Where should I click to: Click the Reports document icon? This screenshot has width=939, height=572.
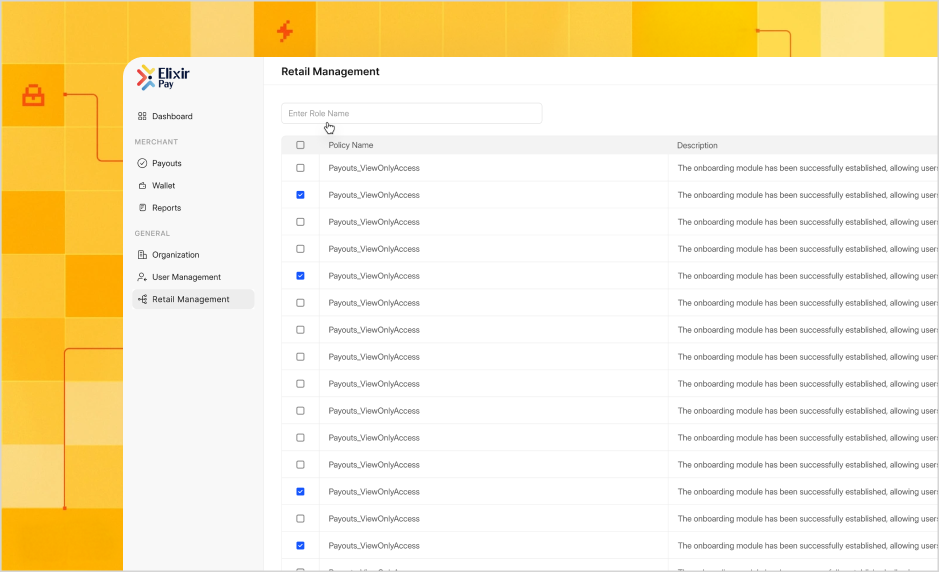coord(142,208)
